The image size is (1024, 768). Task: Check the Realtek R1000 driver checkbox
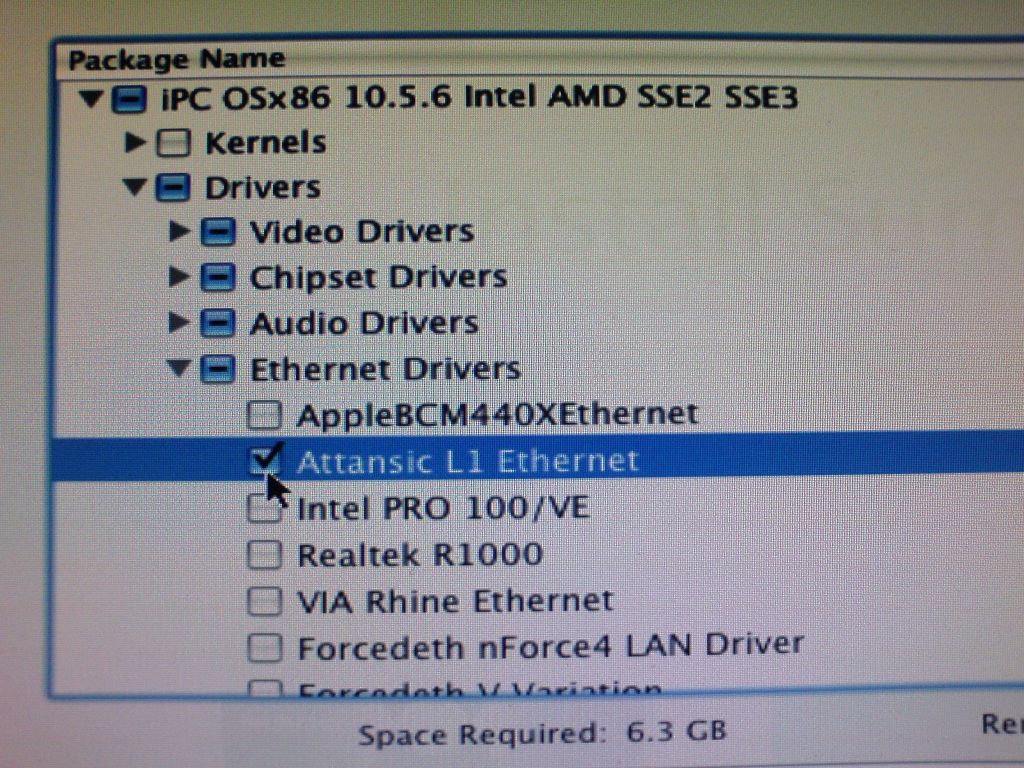point(264,555)
